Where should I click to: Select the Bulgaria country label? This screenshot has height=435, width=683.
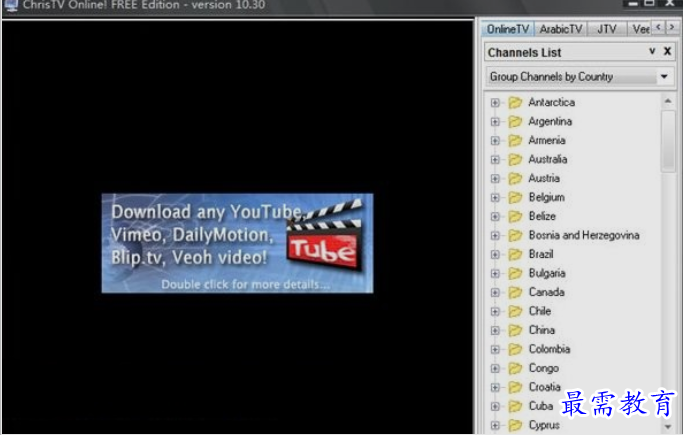[x=547, y=273]
